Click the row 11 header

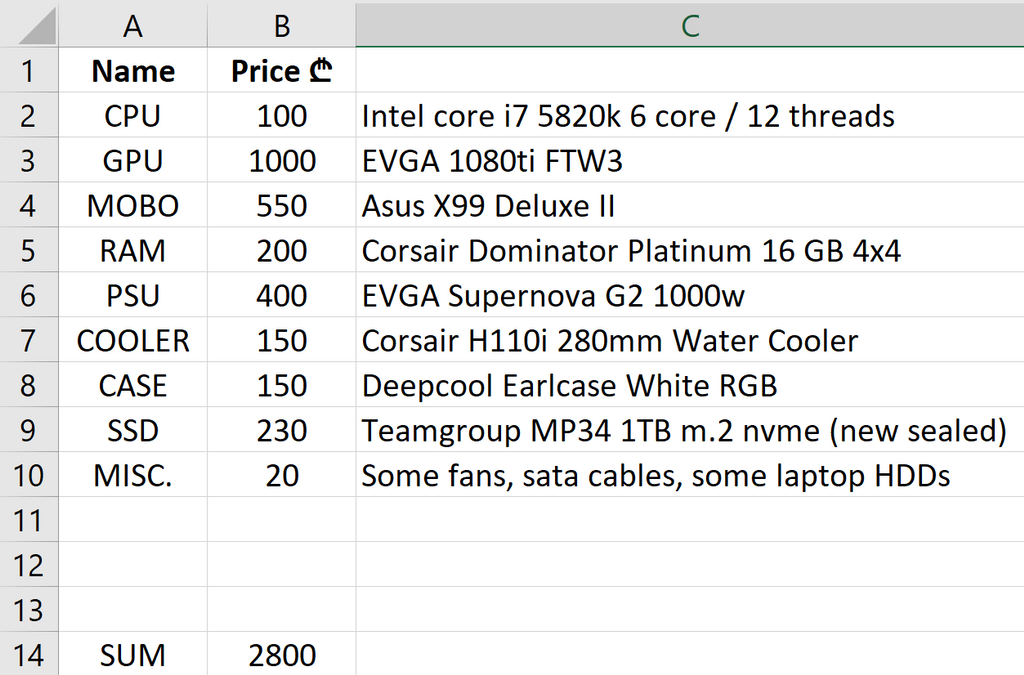pyautogui.click(x=28, y=520)
